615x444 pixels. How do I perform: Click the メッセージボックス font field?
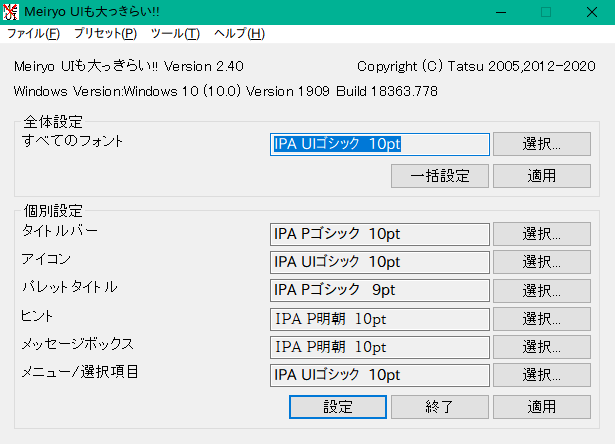tap(380, 347)
